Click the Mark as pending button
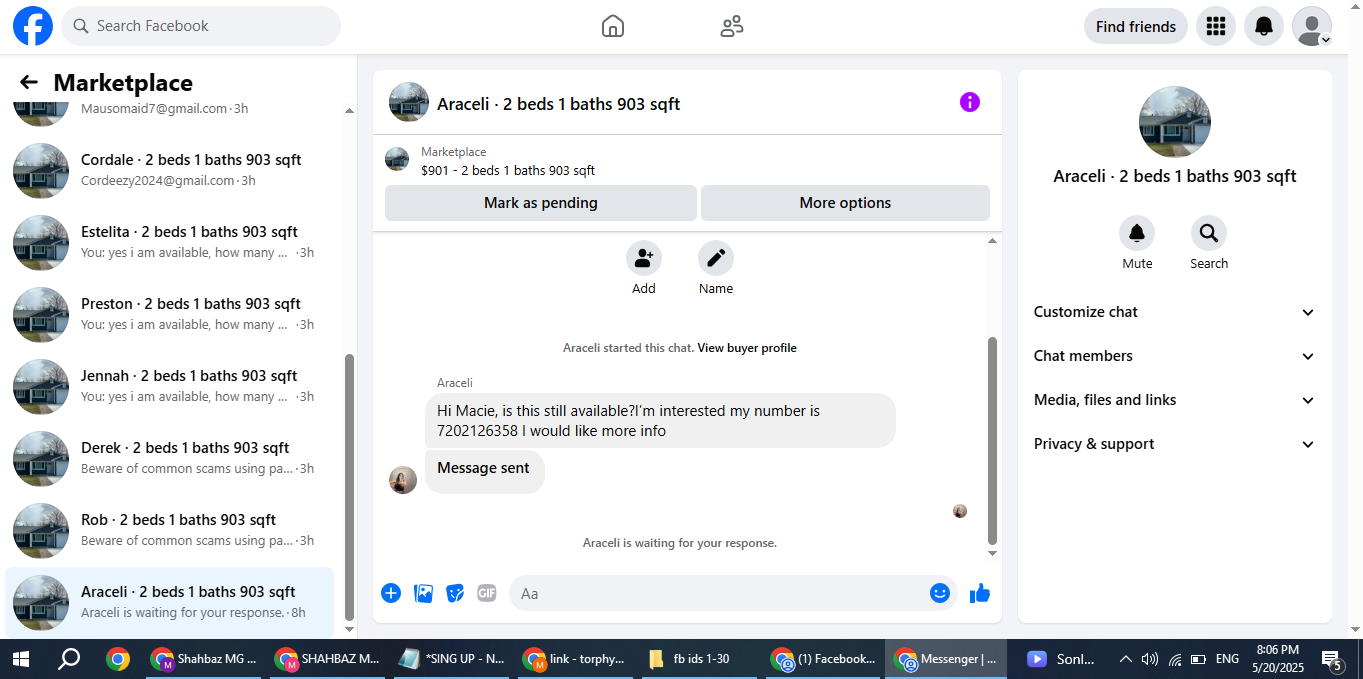This screenshot has width=1363, height=679. 541,203
